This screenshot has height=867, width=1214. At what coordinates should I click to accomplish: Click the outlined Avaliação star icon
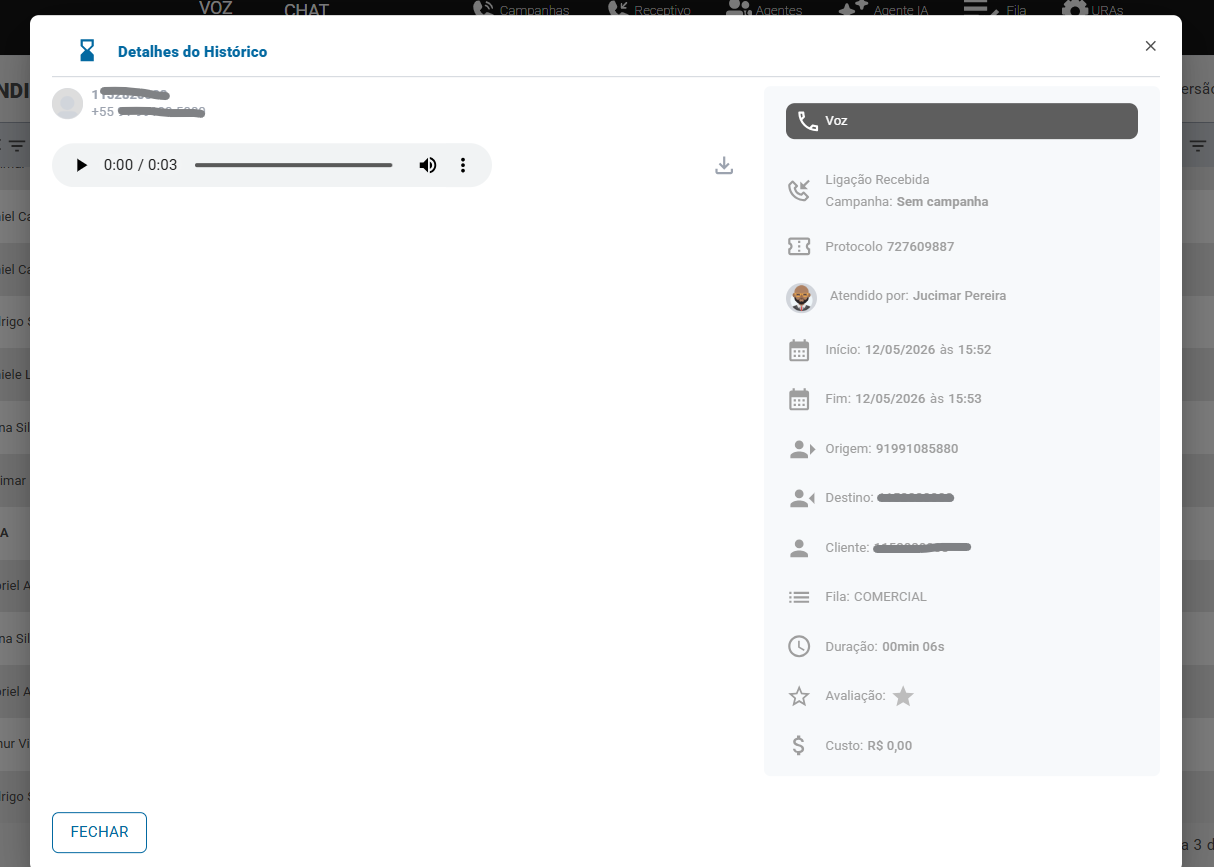click(799, 696)
